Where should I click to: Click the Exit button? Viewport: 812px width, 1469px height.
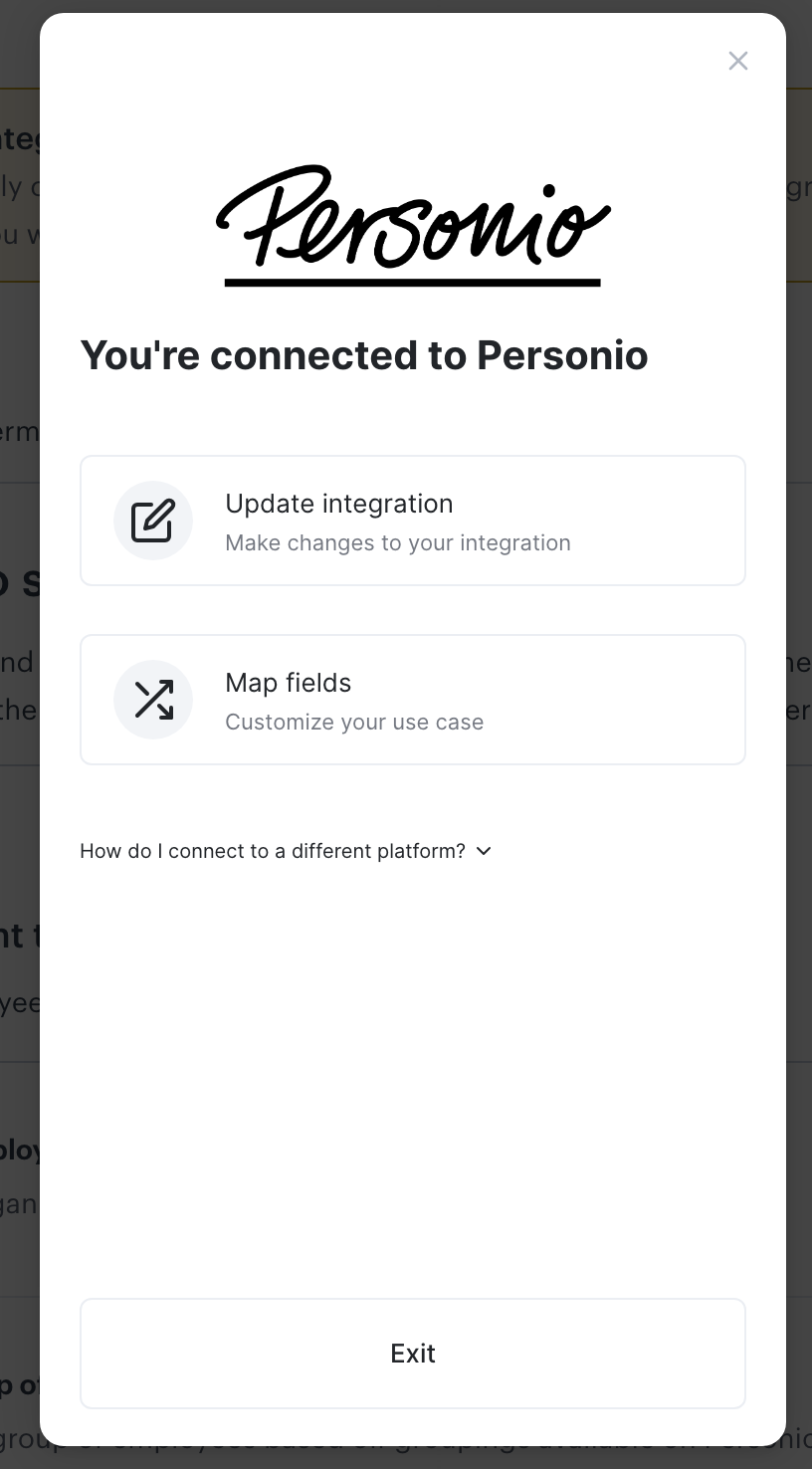pyautogui.click(x=413, y=1354)
